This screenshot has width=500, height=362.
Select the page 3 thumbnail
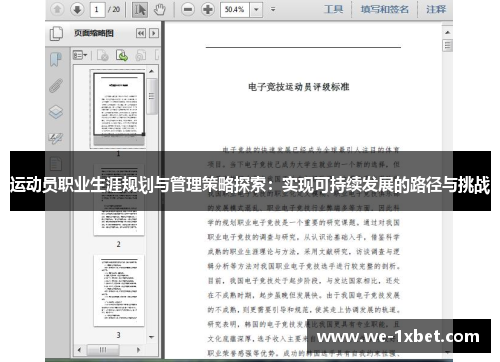pos(119,291)
